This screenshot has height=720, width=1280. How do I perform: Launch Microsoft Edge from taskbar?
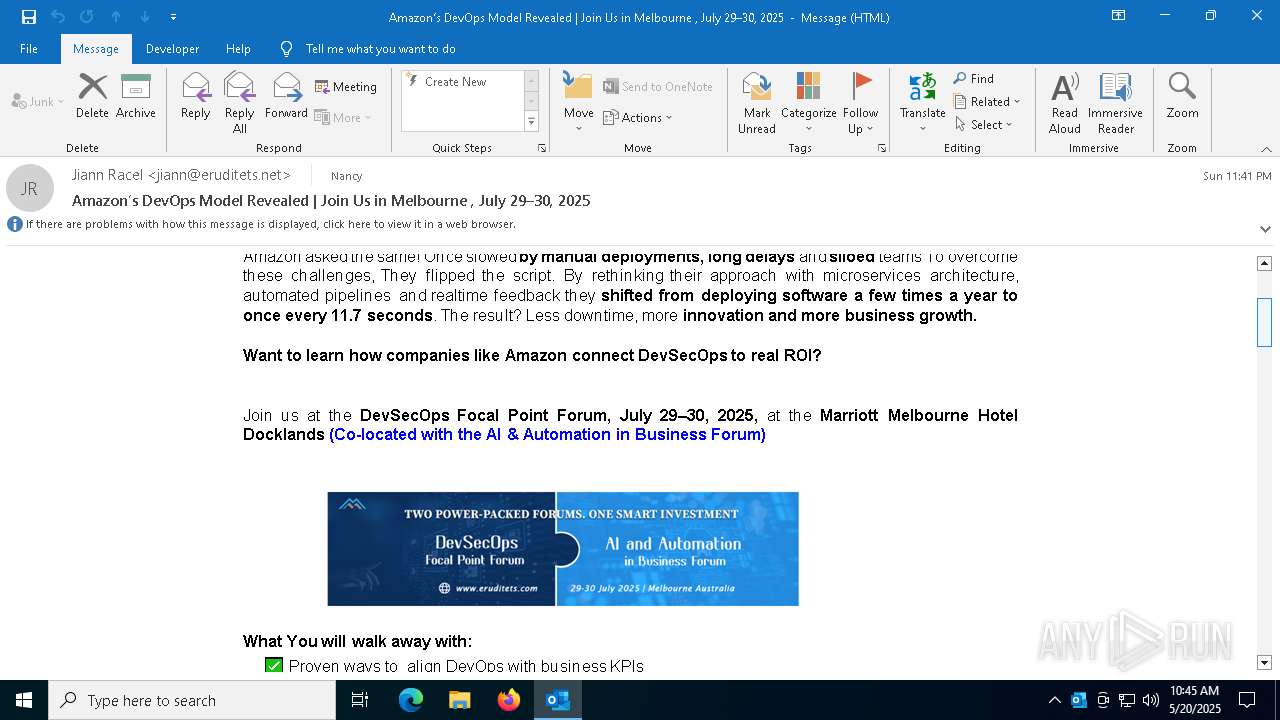[x=411, y=700]
